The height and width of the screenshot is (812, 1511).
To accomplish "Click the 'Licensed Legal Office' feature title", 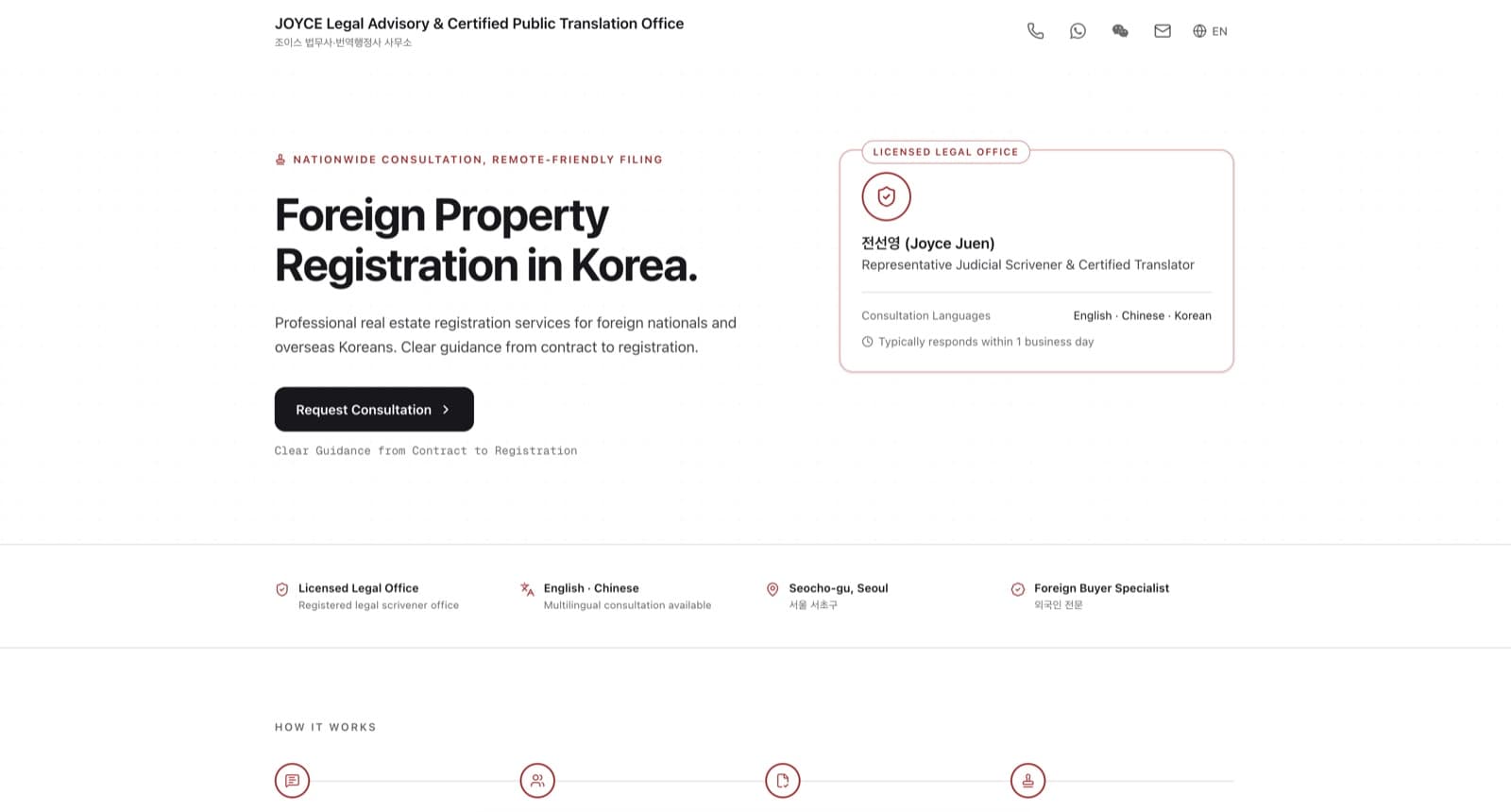I will pyautogui.click(x=358, y=588).
